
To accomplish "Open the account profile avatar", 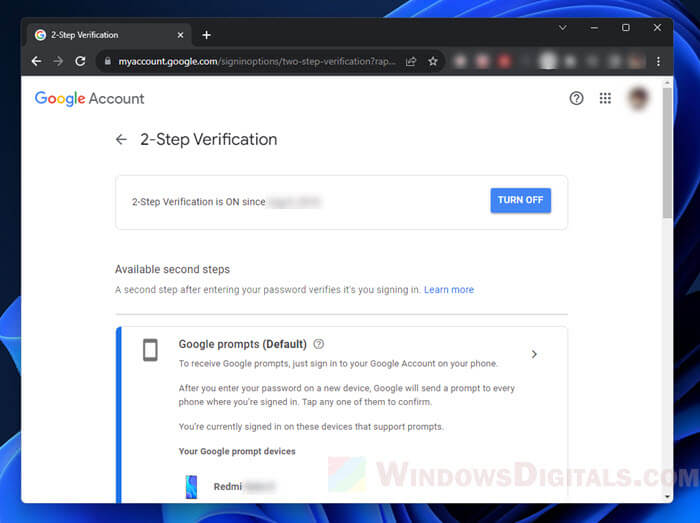I will tap(638, 98).
